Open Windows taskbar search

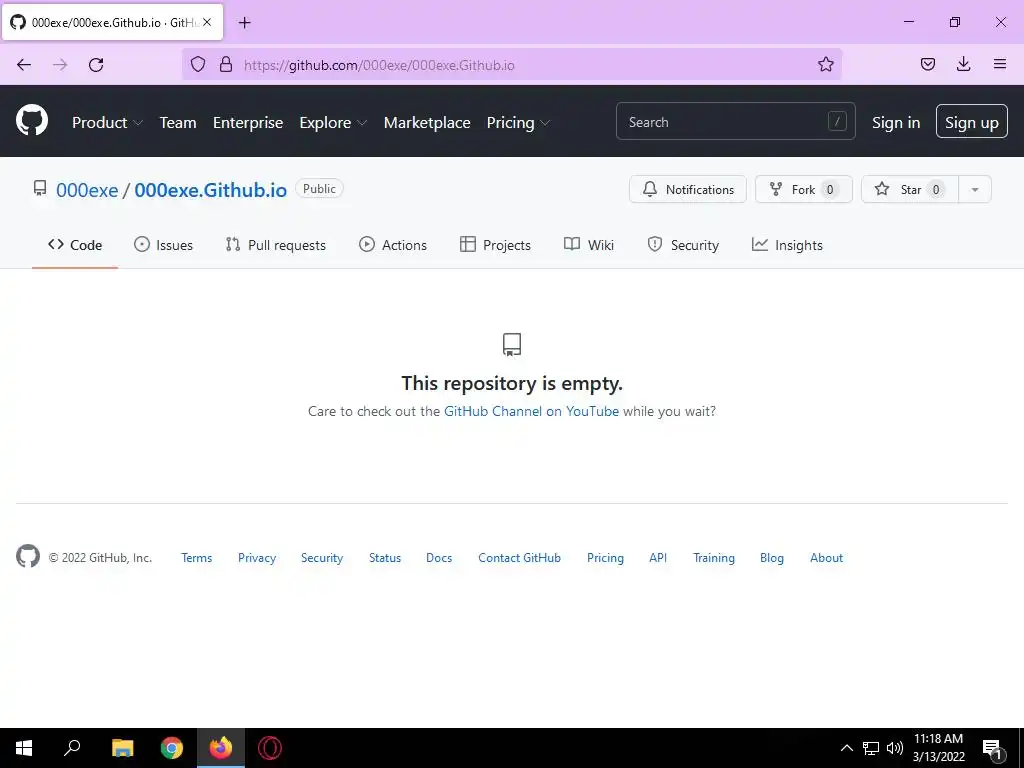coord(72,748)
